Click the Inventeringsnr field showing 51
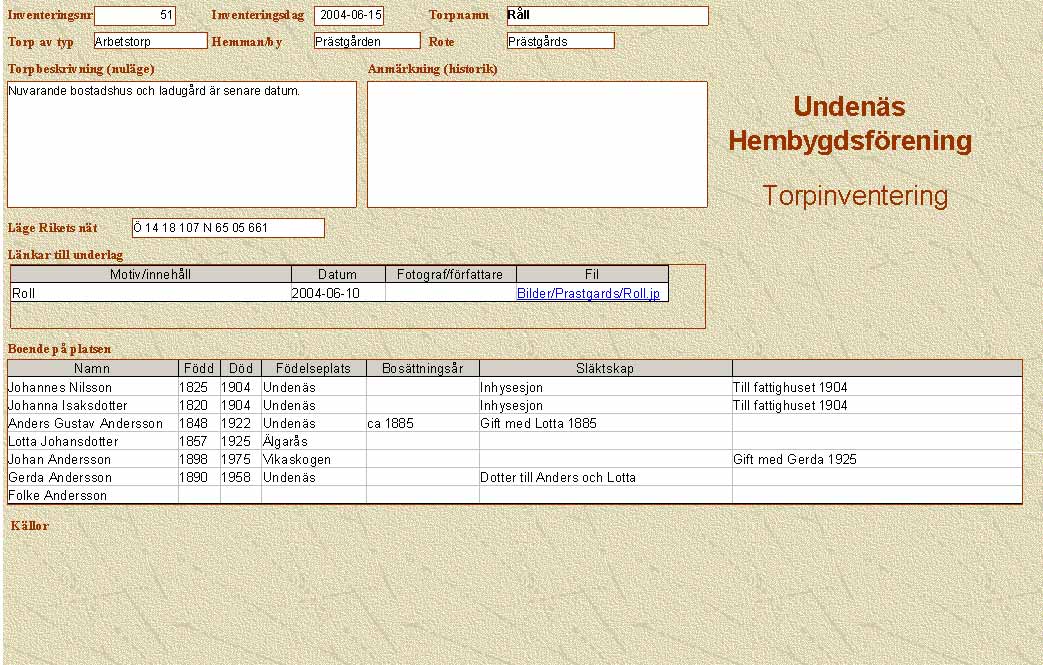 [135, 15]
